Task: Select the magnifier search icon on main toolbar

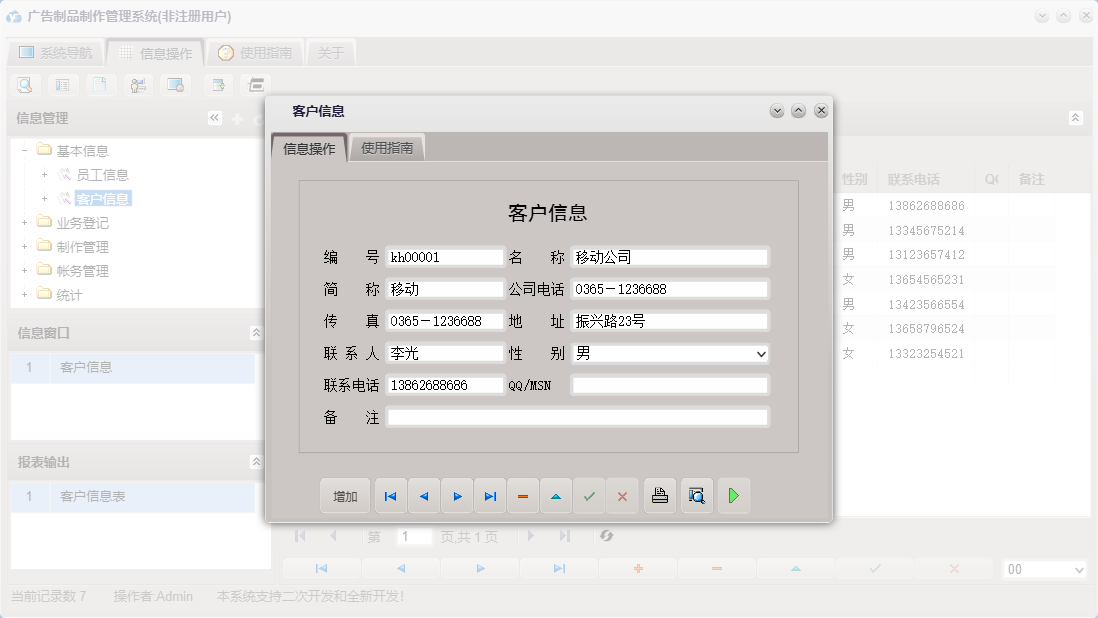Action: [x=24, y=85]
